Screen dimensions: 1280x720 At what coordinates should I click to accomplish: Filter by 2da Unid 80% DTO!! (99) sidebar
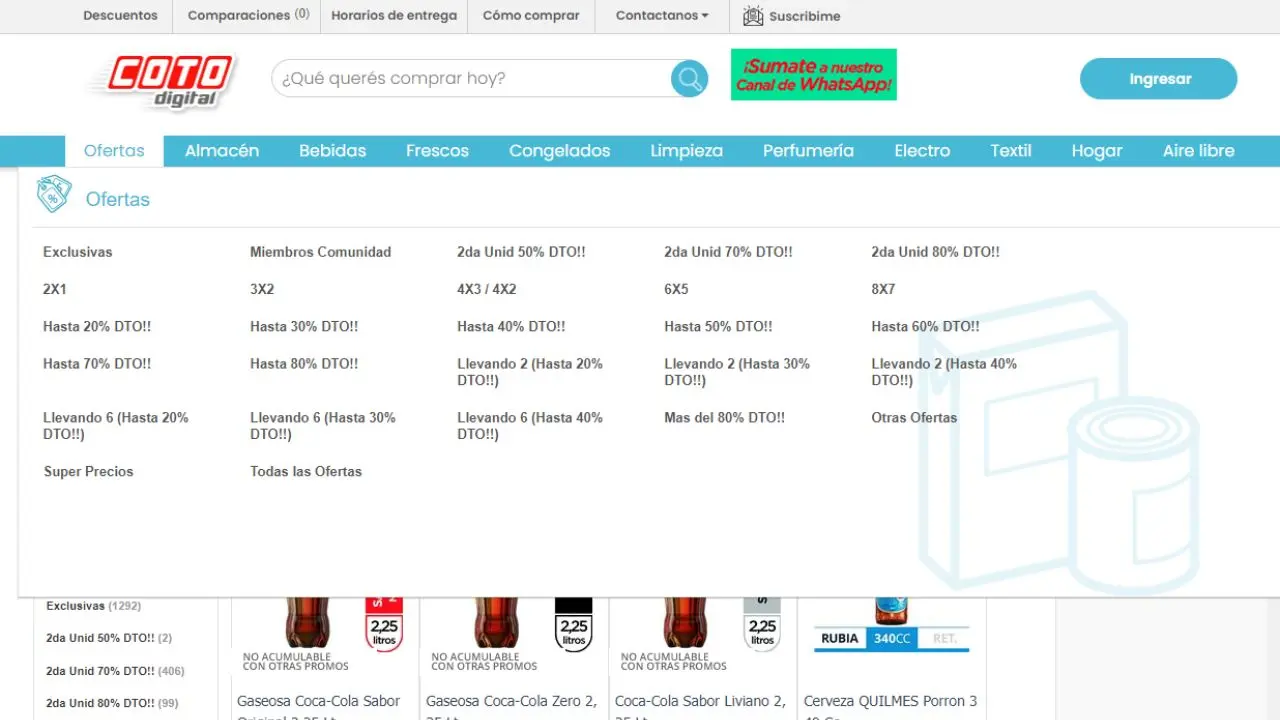pos(112,703)
